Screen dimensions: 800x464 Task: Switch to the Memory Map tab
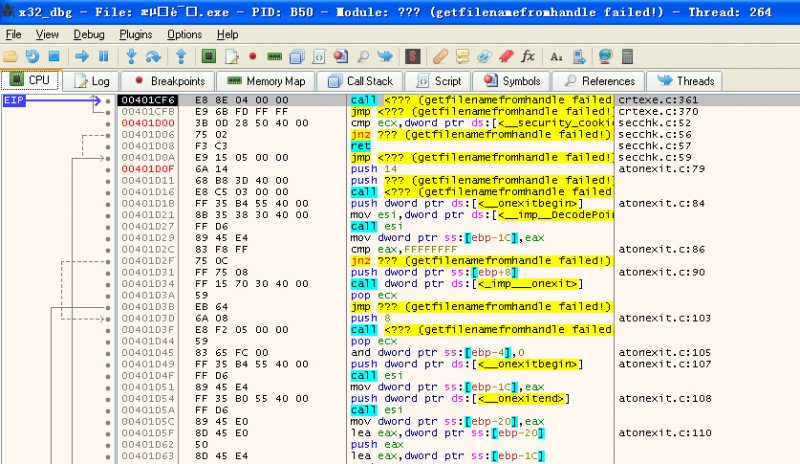(265, 81)
